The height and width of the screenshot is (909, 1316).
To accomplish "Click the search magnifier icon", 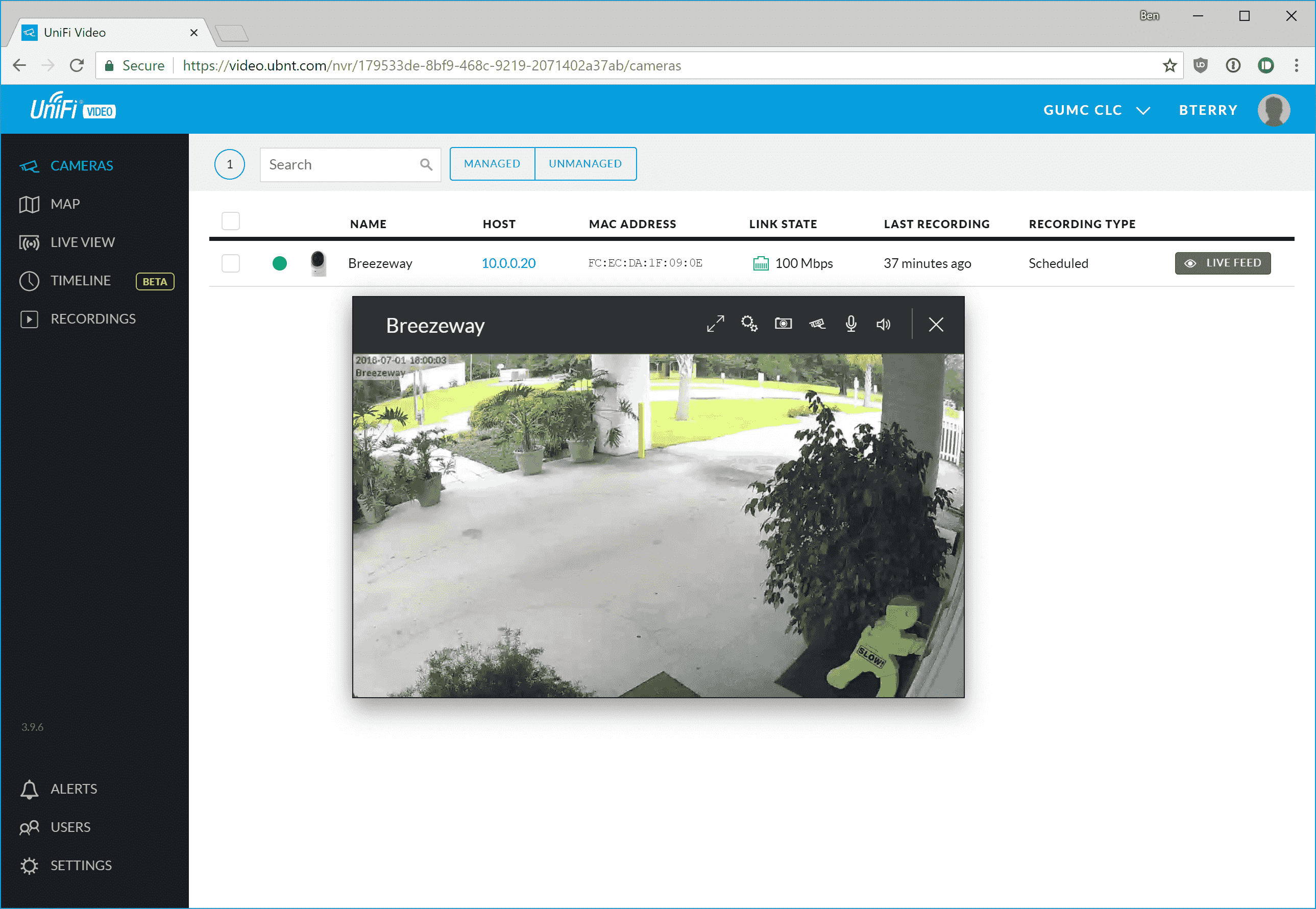I will (x=426, y=164).
